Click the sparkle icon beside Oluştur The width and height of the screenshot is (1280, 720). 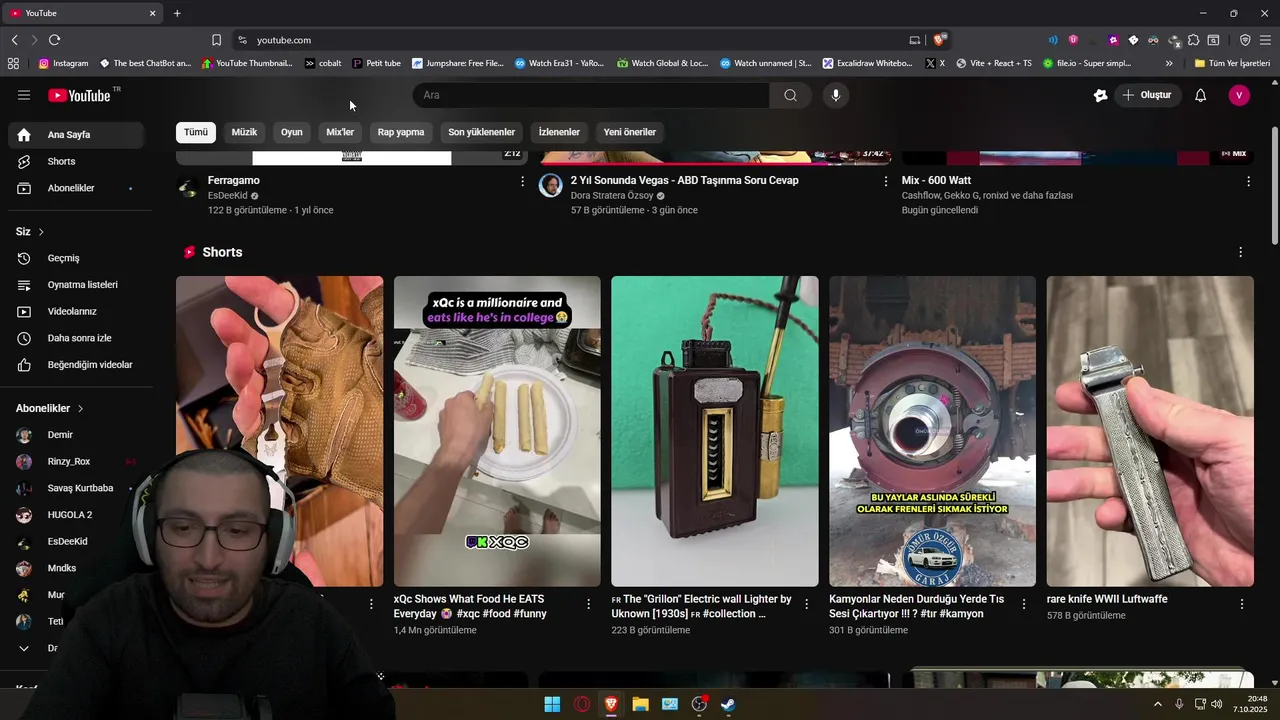tap(1100, 95)
